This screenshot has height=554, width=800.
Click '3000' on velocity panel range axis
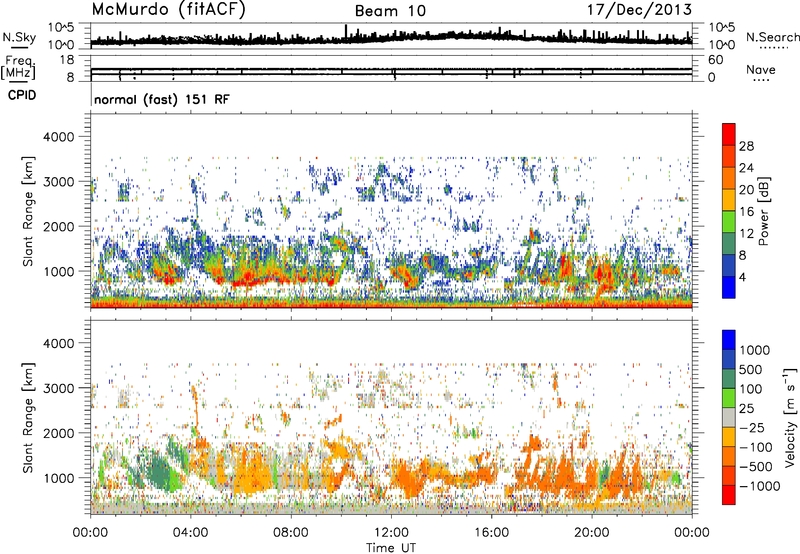point(61,388)
